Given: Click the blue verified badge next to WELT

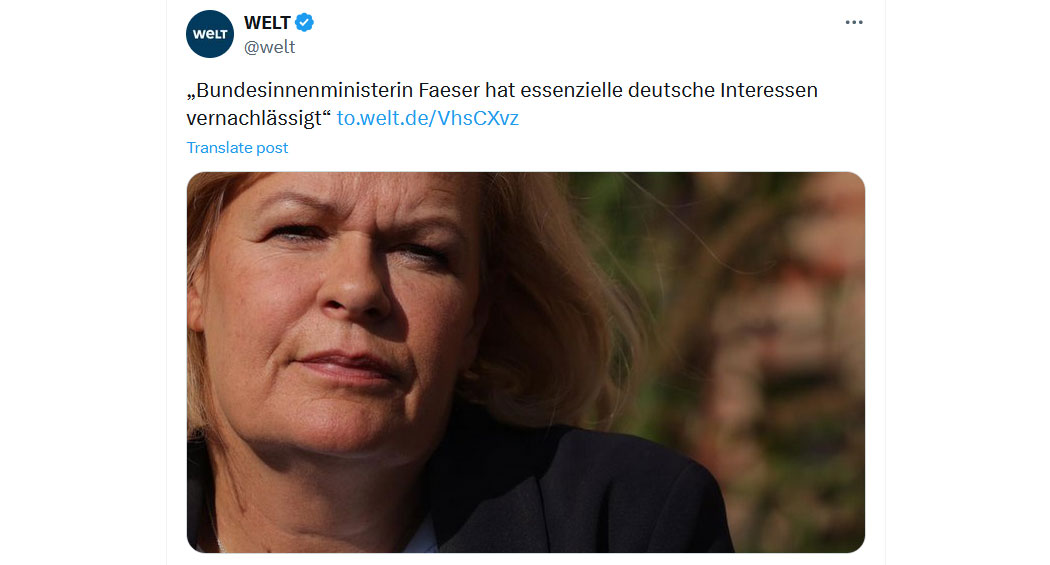Looking at the screenshot, I should pos(304,23).
